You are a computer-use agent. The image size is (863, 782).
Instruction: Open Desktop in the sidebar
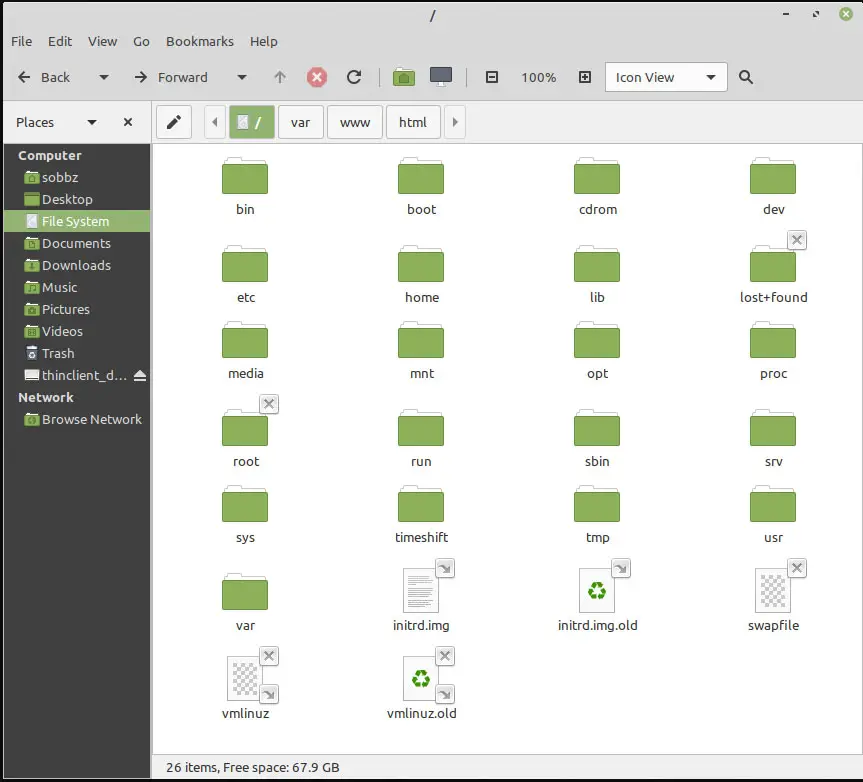coord(77,199)
